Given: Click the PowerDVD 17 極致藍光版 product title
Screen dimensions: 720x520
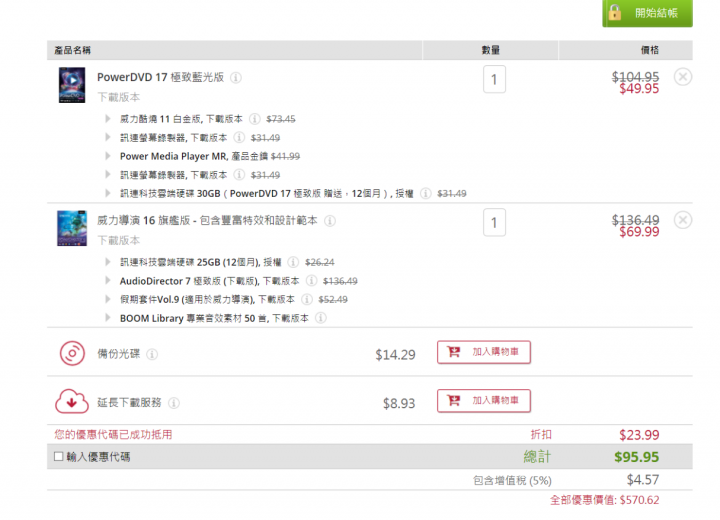Looking at the screenshot, I should click(160, 77).
